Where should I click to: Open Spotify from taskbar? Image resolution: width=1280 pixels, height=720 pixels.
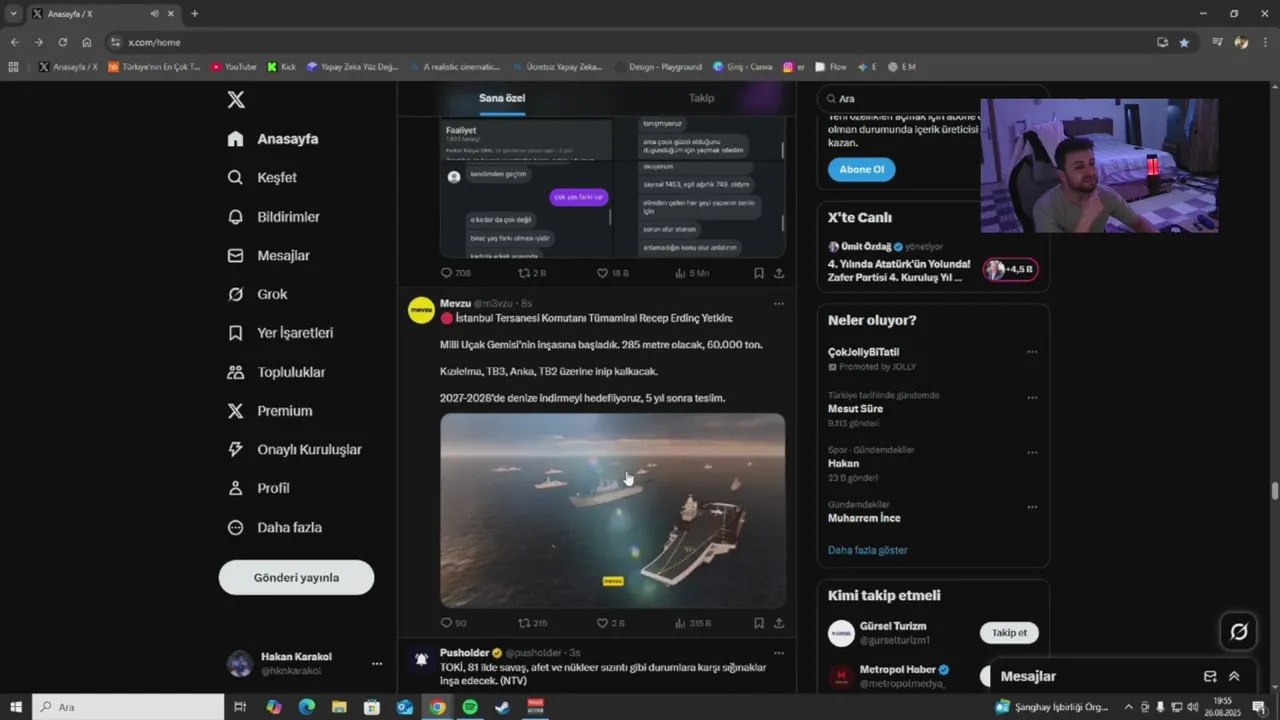(469, 707)
